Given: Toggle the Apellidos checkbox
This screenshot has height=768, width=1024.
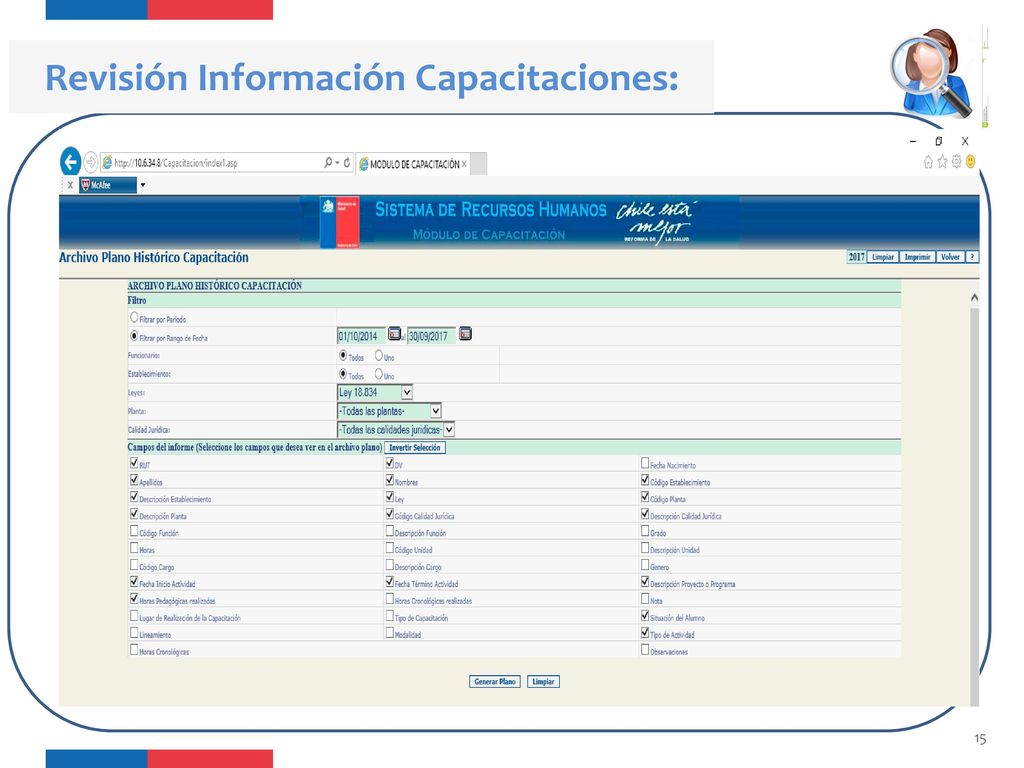Looking at the screenshot, I should click(x=134, y=480).
